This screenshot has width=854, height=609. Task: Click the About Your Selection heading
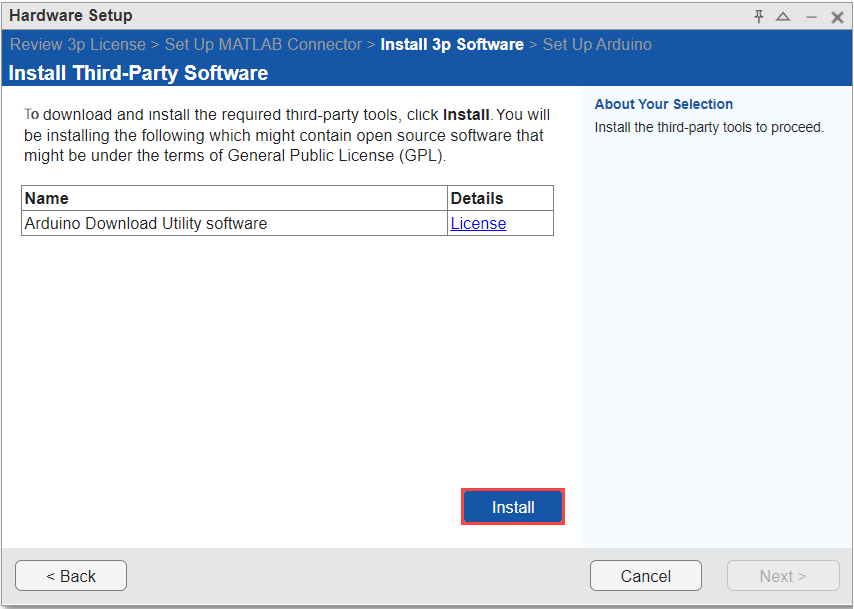(663, 104)
